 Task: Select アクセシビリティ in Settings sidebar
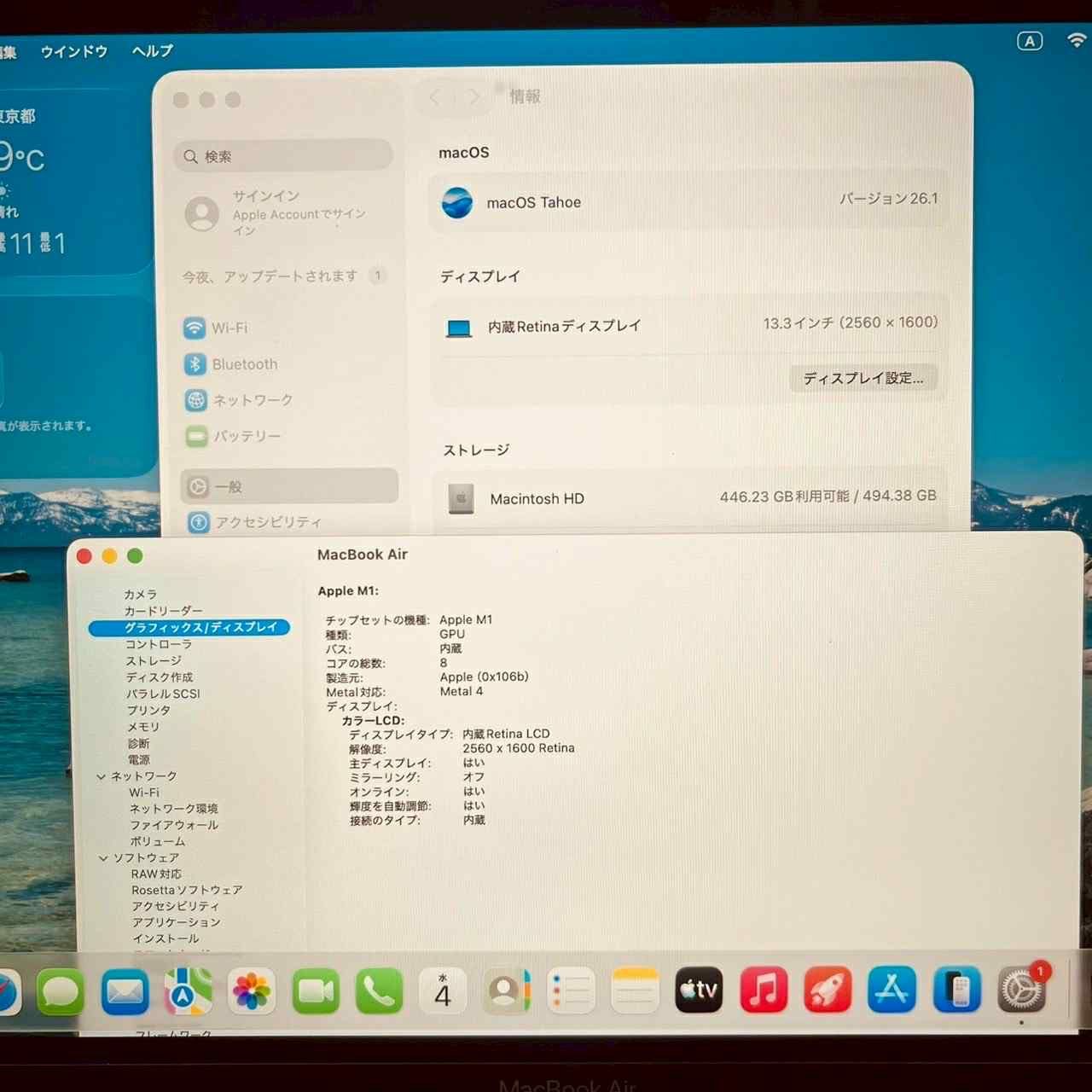[x=289, y=521]
